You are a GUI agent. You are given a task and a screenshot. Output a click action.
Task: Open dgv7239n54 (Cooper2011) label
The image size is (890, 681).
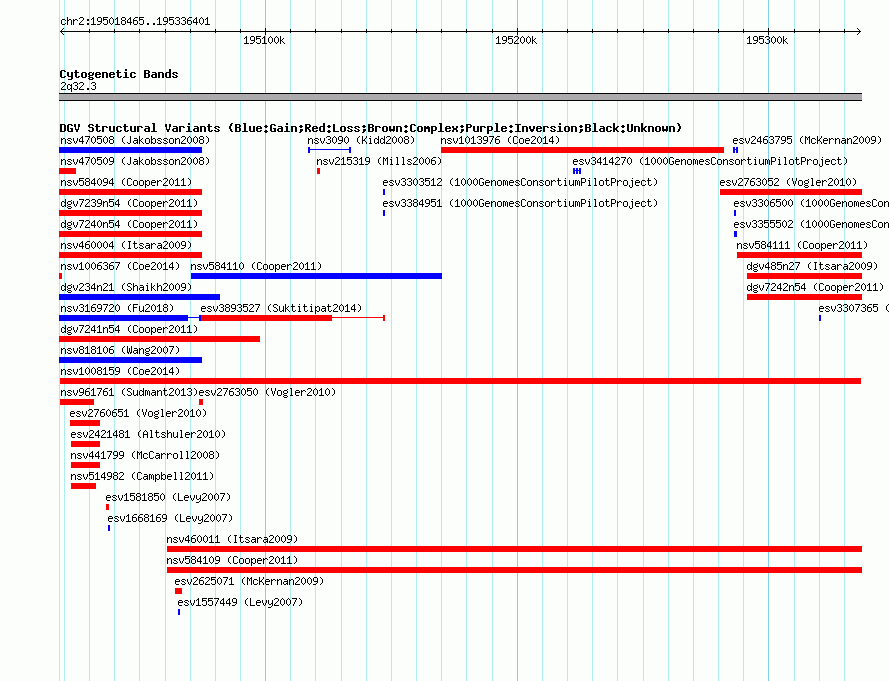click(x=129, y=203)
